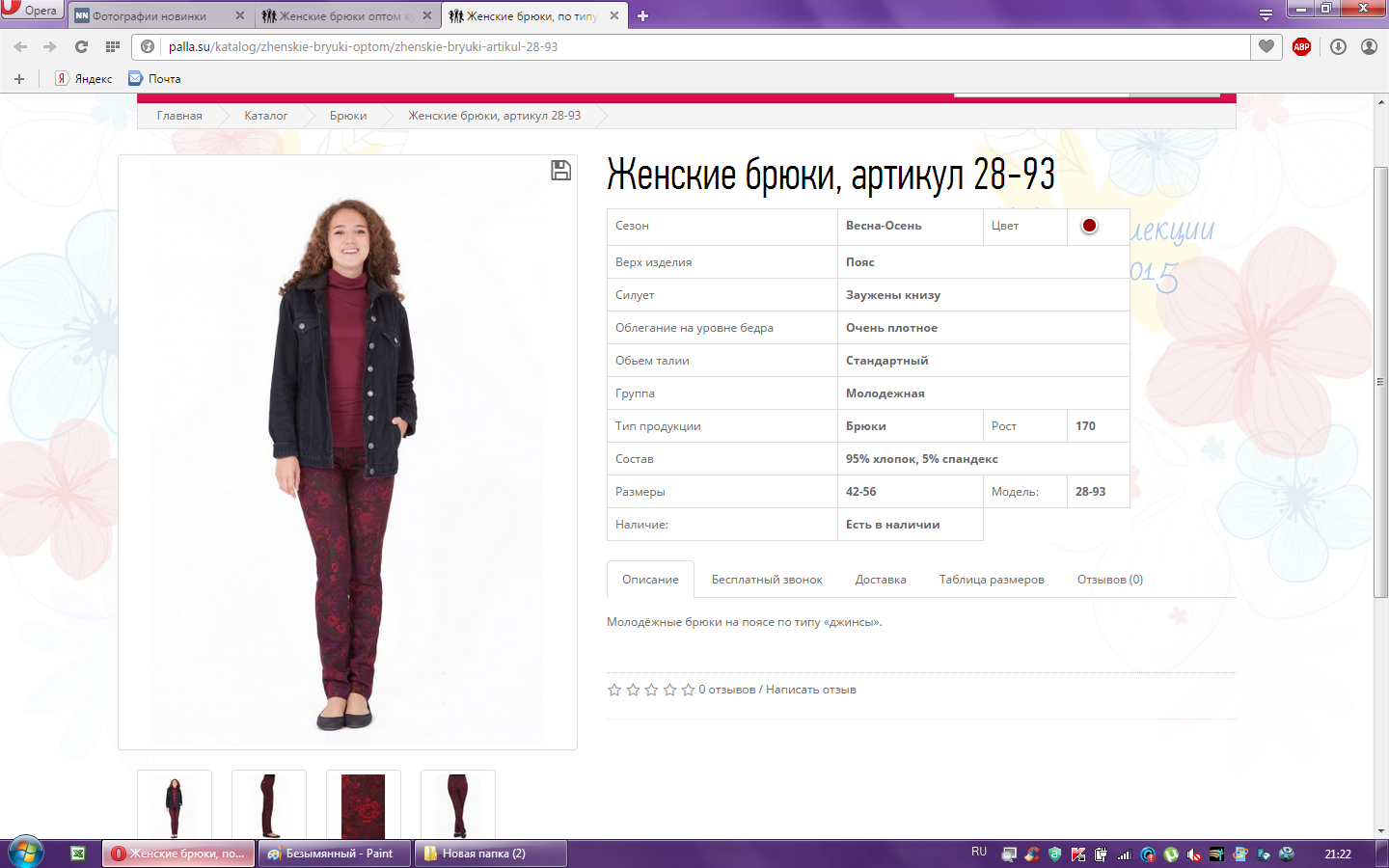Open 'Новая папка (2)' from the taskbar
This screenshot has width=1389, height=868.
click(490, 854)
